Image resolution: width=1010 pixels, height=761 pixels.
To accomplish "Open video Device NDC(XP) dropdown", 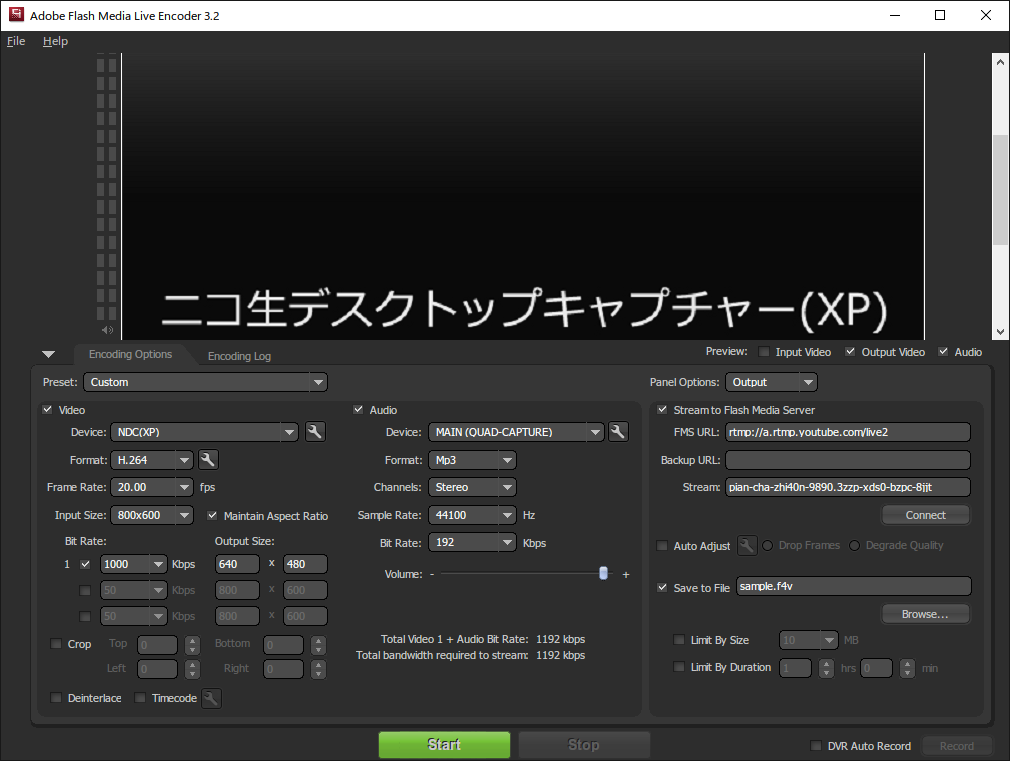I will click(204, 432).
